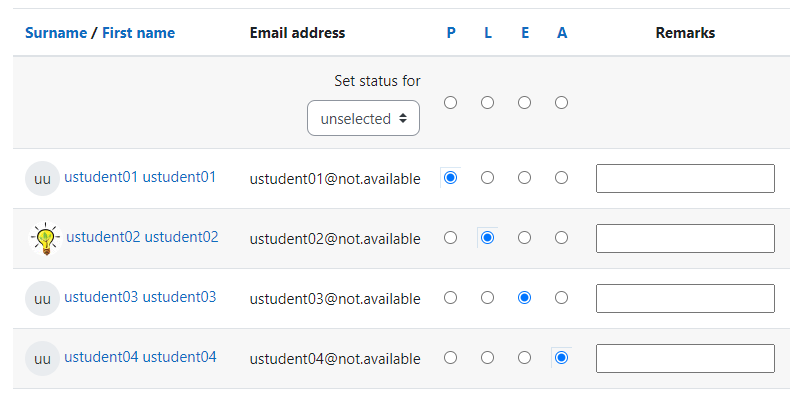
Task: Click the E status column header
Action: click(x=525, y=33)
